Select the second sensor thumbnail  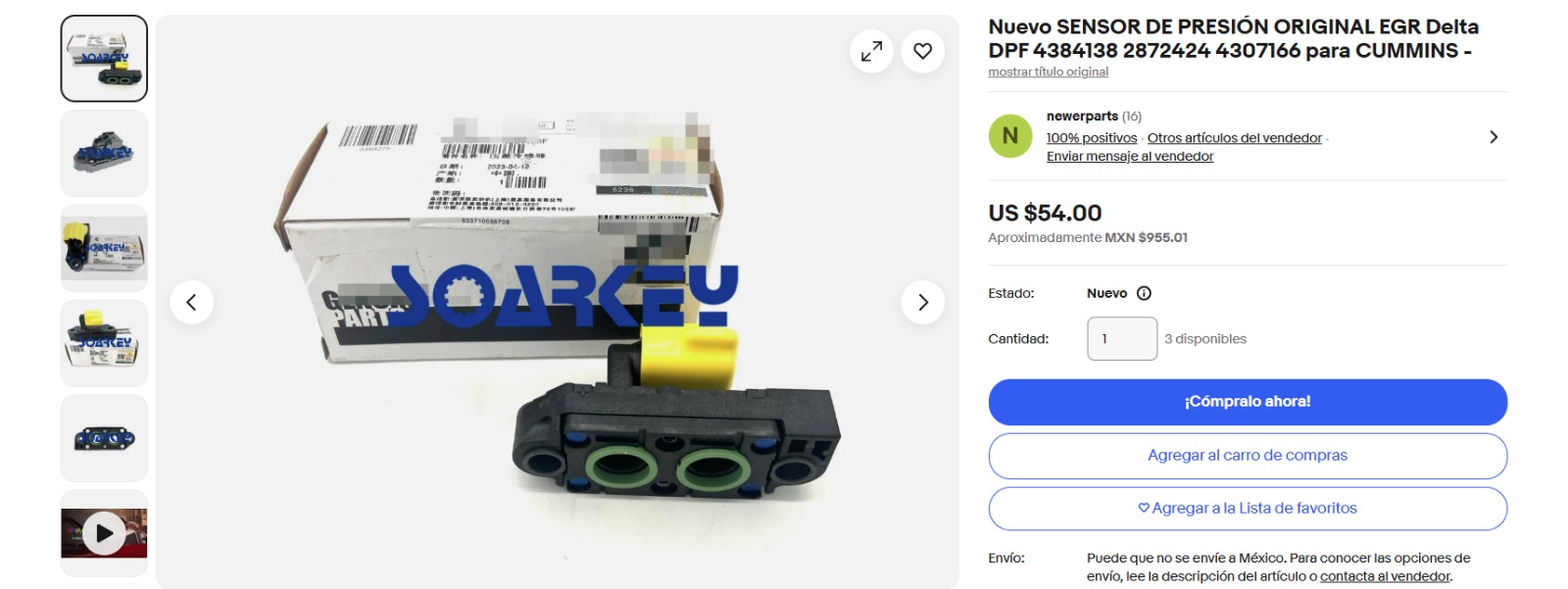coord(104,154)
